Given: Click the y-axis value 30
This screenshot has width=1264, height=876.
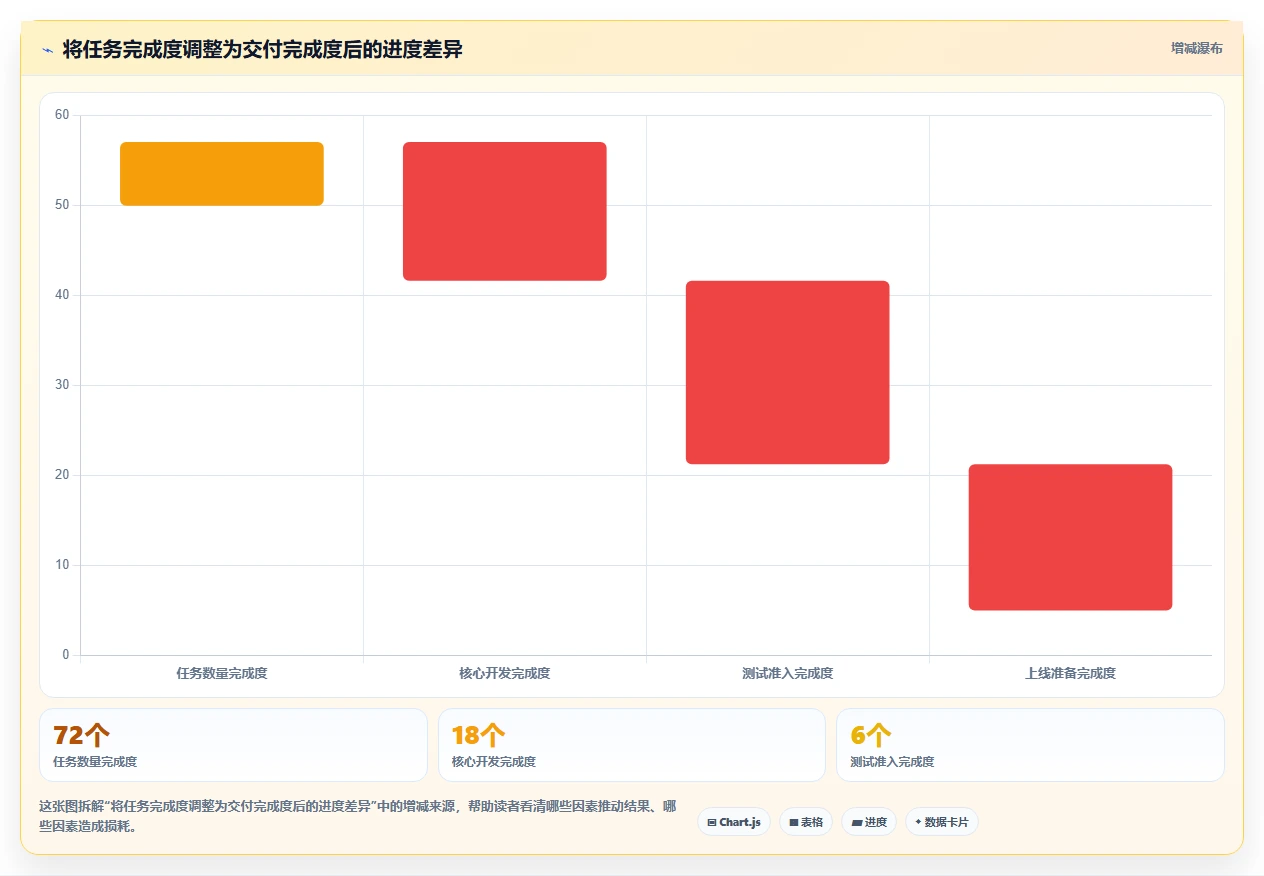Looking at the screenshot, I should click(62, 385).
